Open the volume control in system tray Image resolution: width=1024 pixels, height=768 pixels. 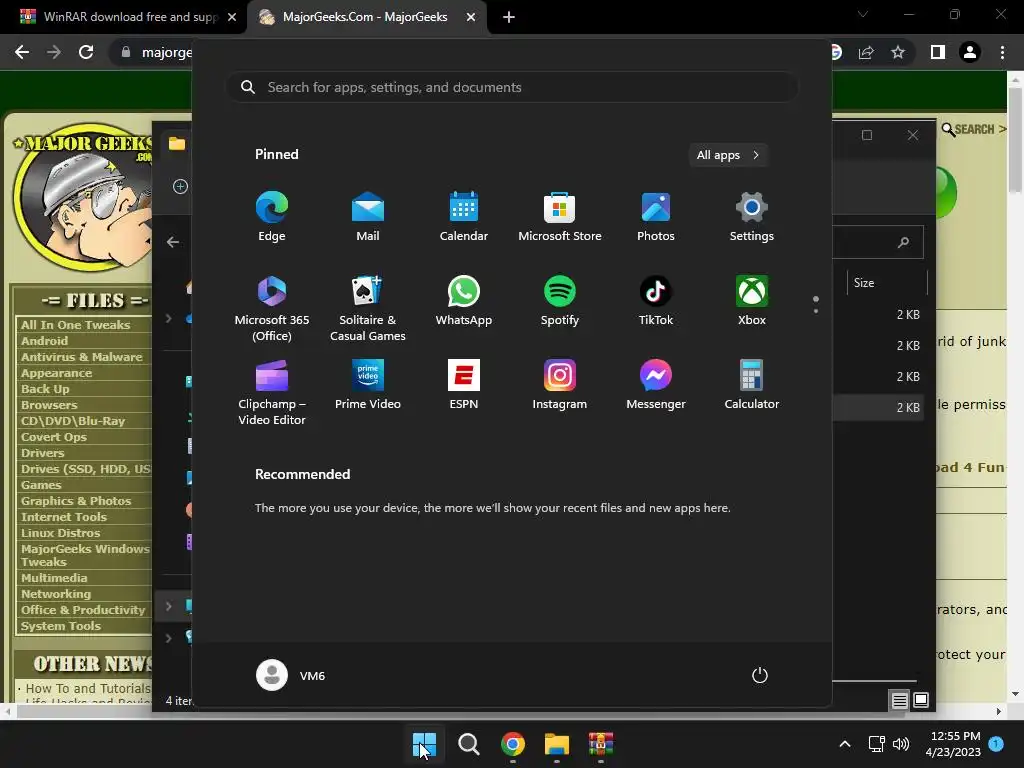coord(901,744)
